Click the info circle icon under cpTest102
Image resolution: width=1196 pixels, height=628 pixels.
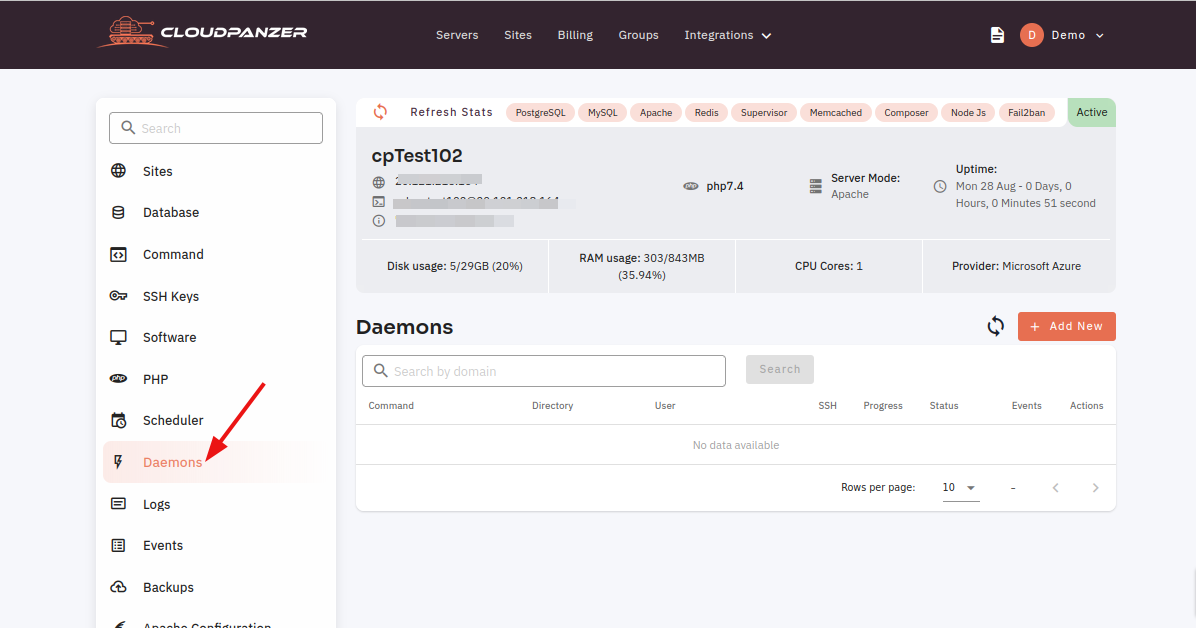tap(378, 221)
